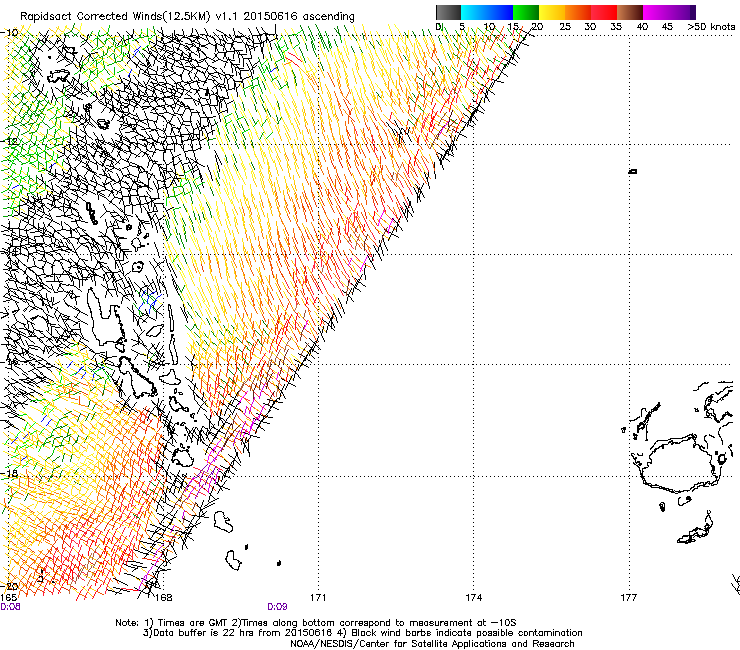This screenshot has height=650, width=740.
Task: Click the "-18" latitude axis label
Action: 10,473
